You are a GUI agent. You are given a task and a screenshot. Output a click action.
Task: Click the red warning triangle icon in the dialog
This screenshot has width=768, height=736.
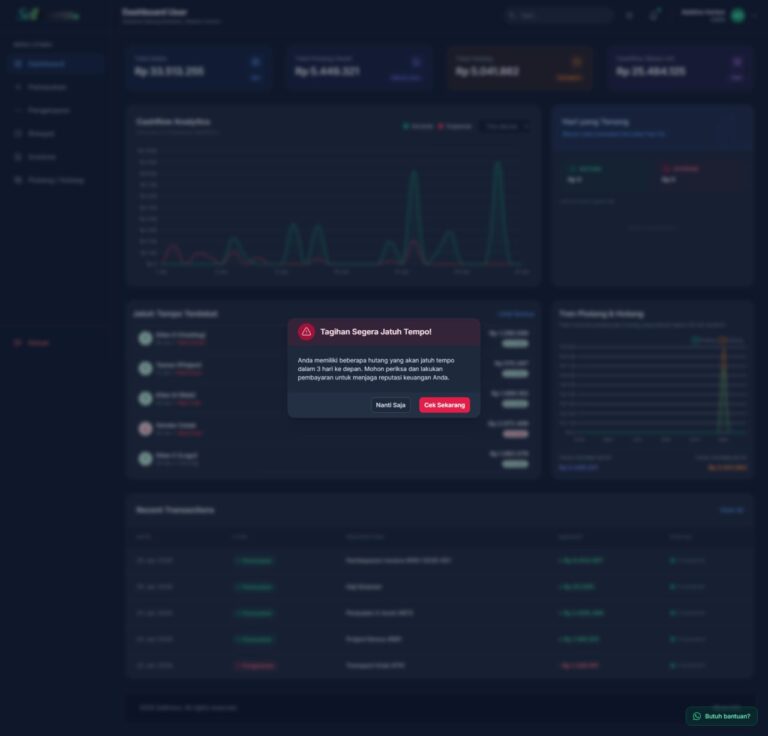[306, 332]
